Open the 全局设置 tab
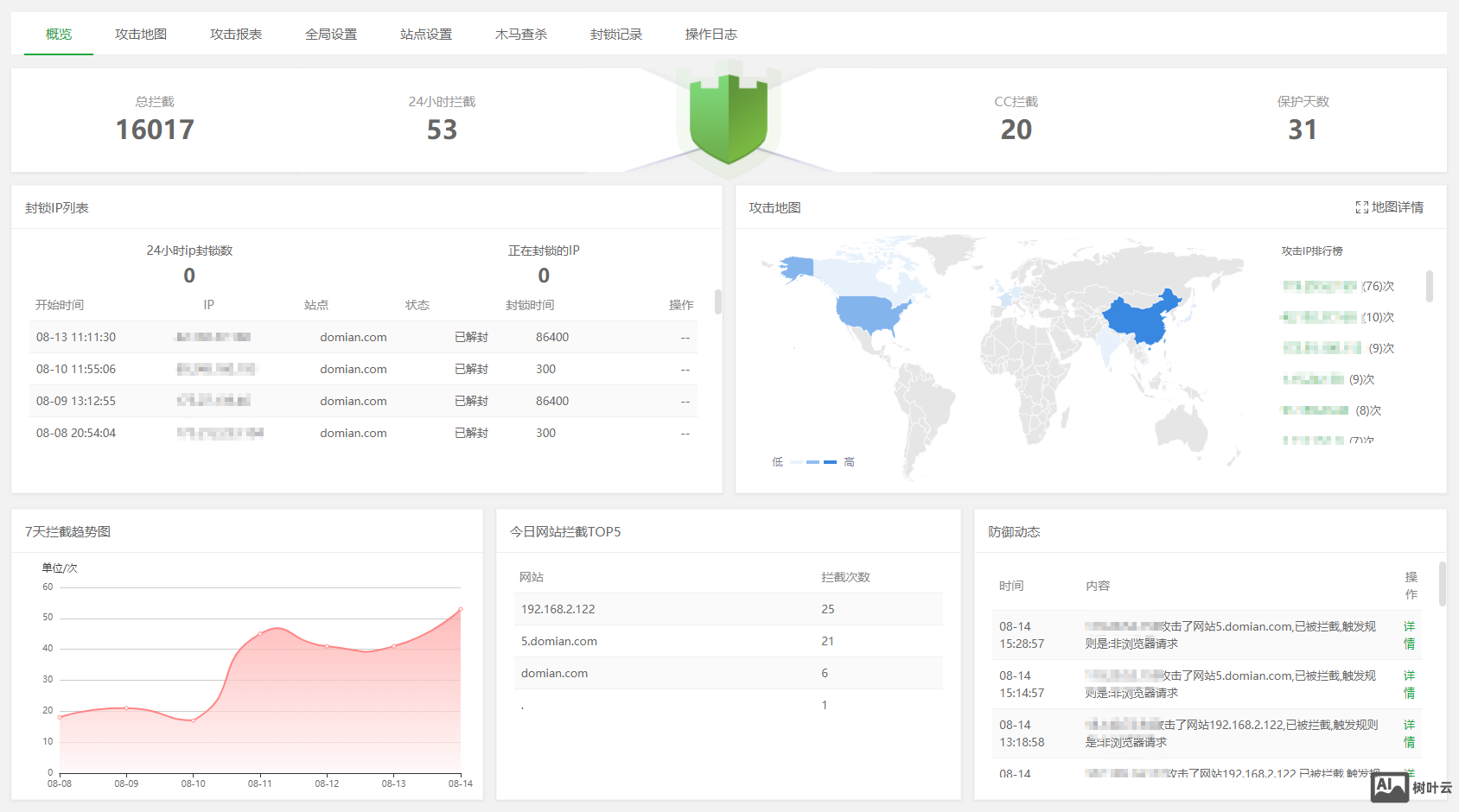 [331, 35]
